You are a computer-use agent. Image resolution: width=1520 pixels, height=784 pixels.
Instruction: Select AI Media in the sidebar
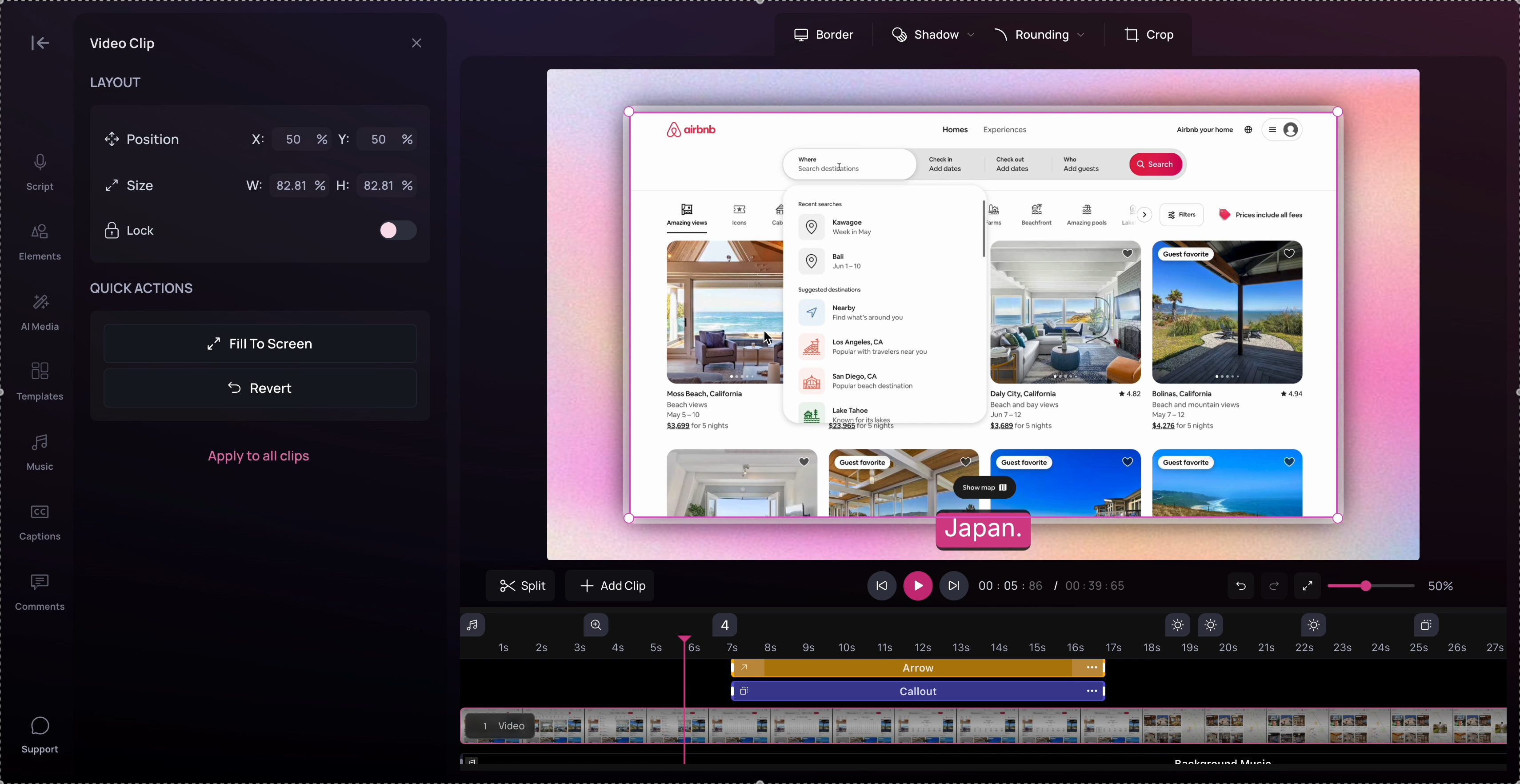pos(39,312)
